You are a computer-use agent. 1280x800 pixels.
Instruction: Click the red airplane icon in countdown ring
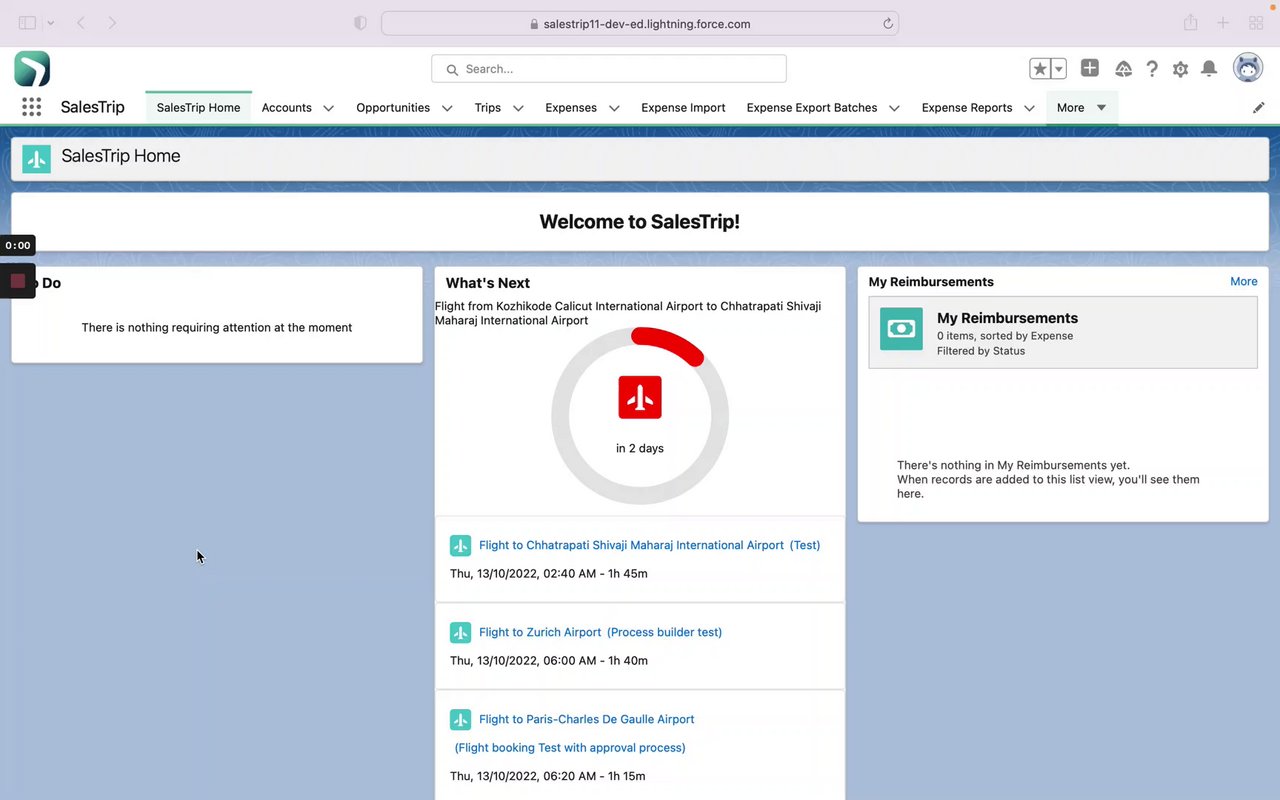coord(640,397)
